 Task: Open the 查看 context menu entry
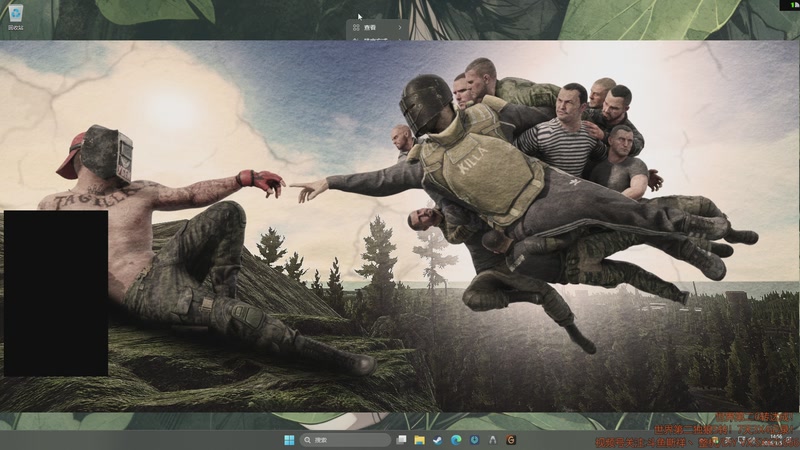click(377, 27)
